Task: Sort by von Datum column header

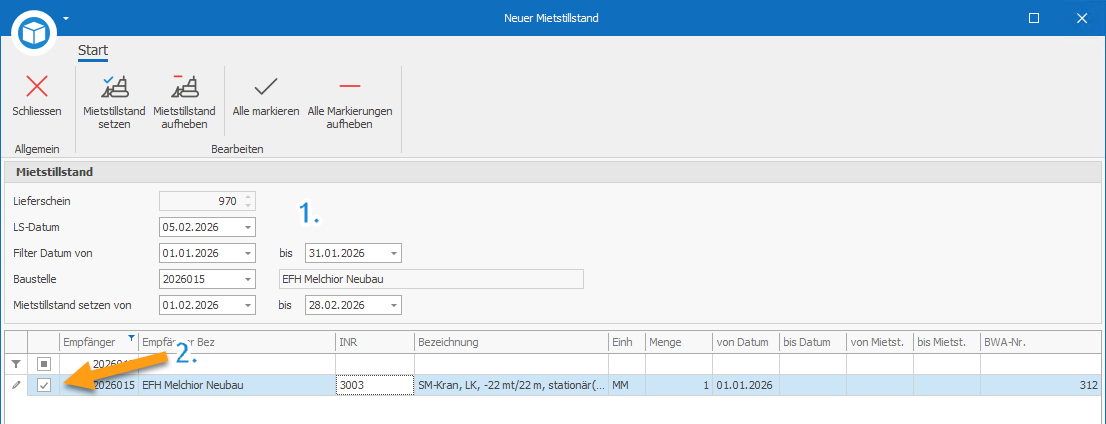Action: [746, 342]
